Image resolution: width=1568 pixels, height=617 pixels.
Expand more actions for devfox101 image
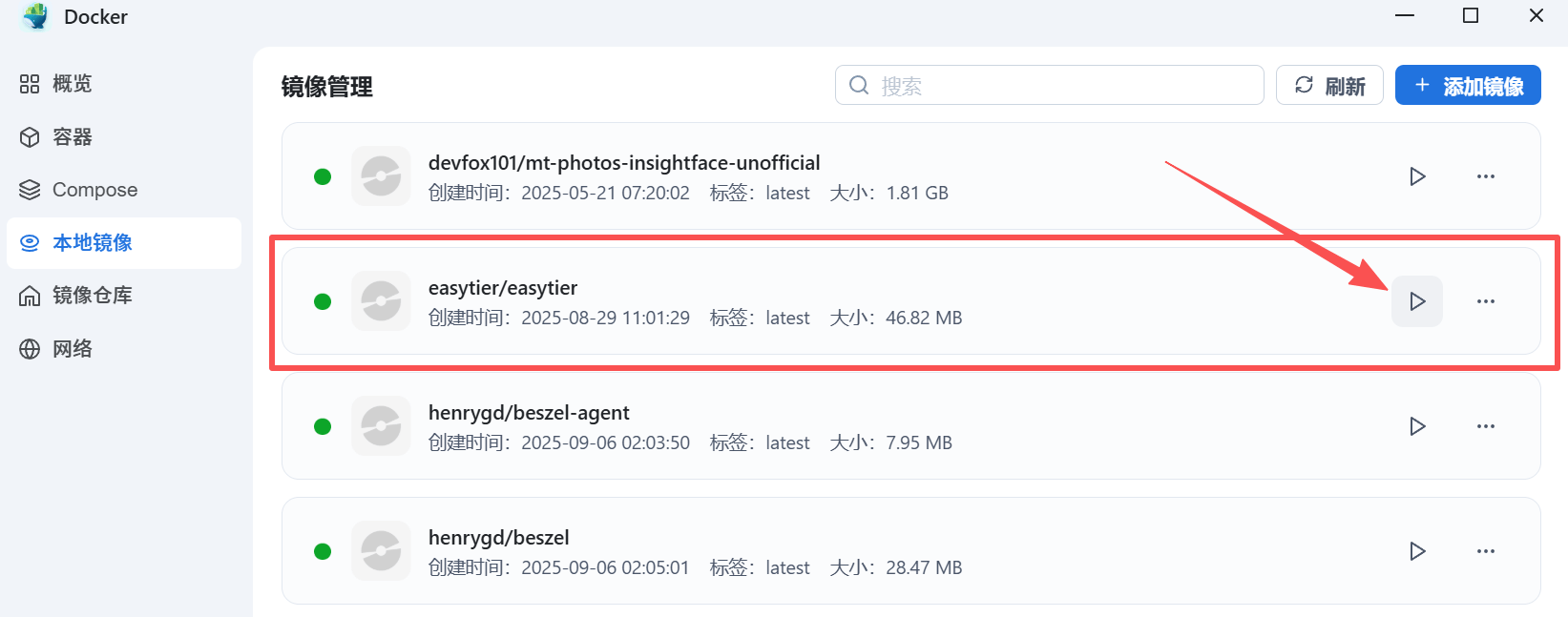pos(1486,176)
